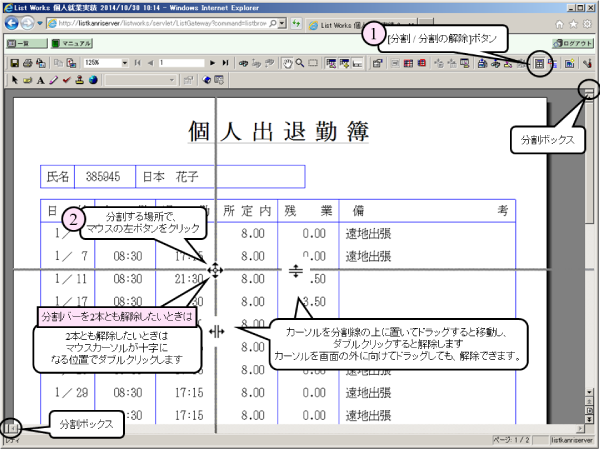
Task: Open the address bar dropdown arrow
Action: tap(282, 24)
